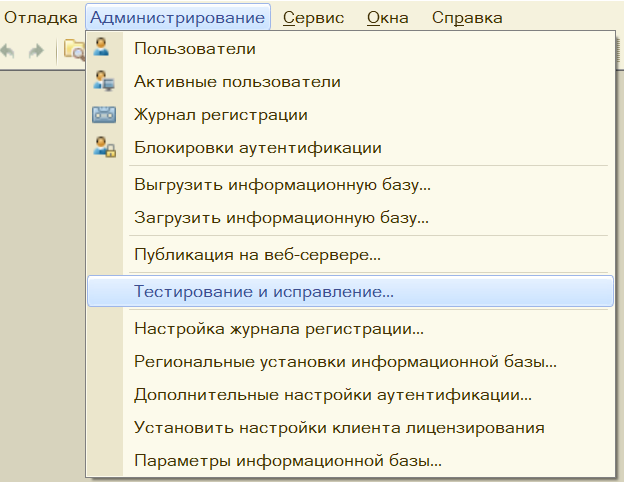Select Установить настройки клиента лицензирования
This screenshot has height=482, width=625.
coord(350,428)
